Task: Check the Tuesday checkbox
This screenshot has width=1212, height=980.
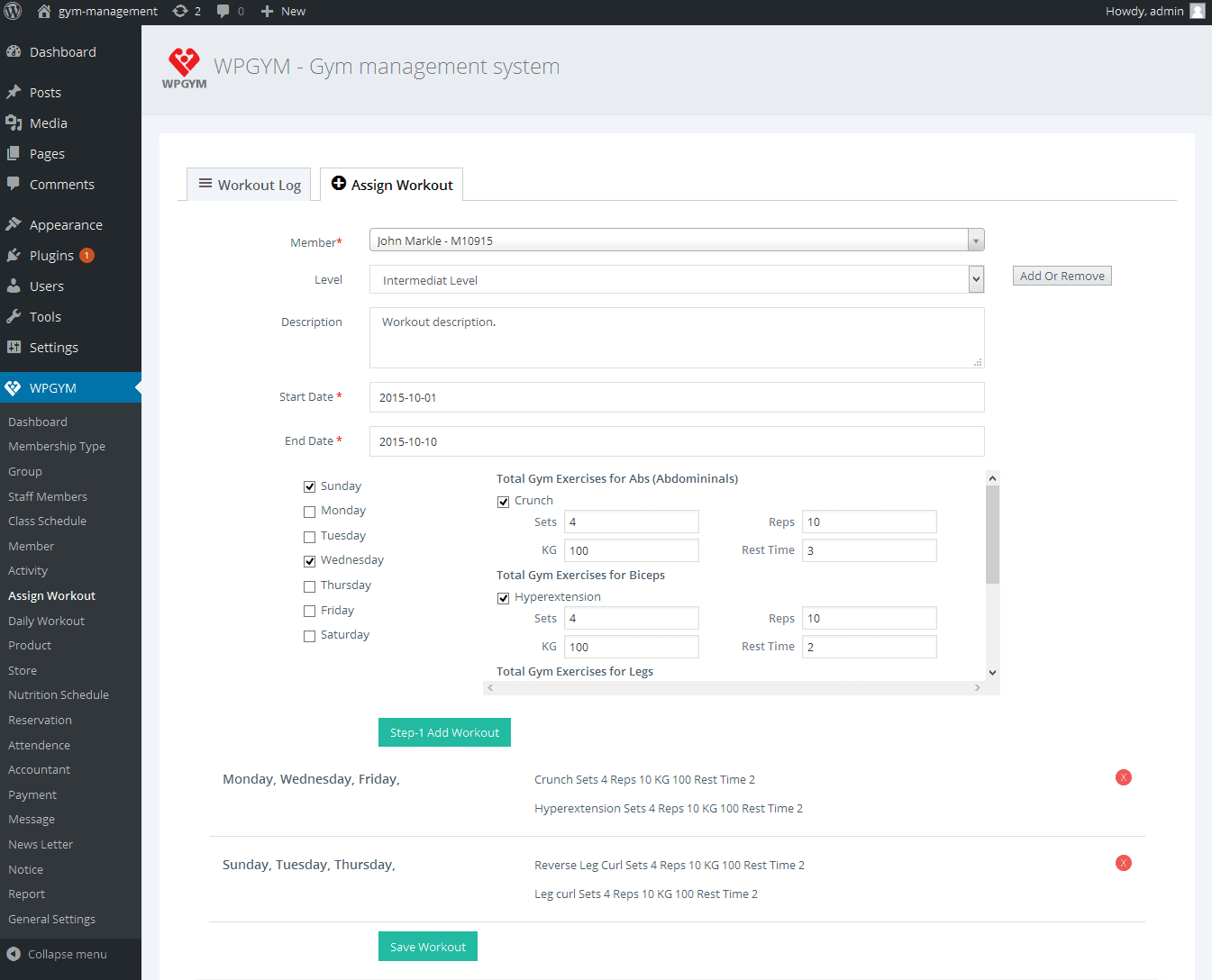Action: click(x=309, y=537)
